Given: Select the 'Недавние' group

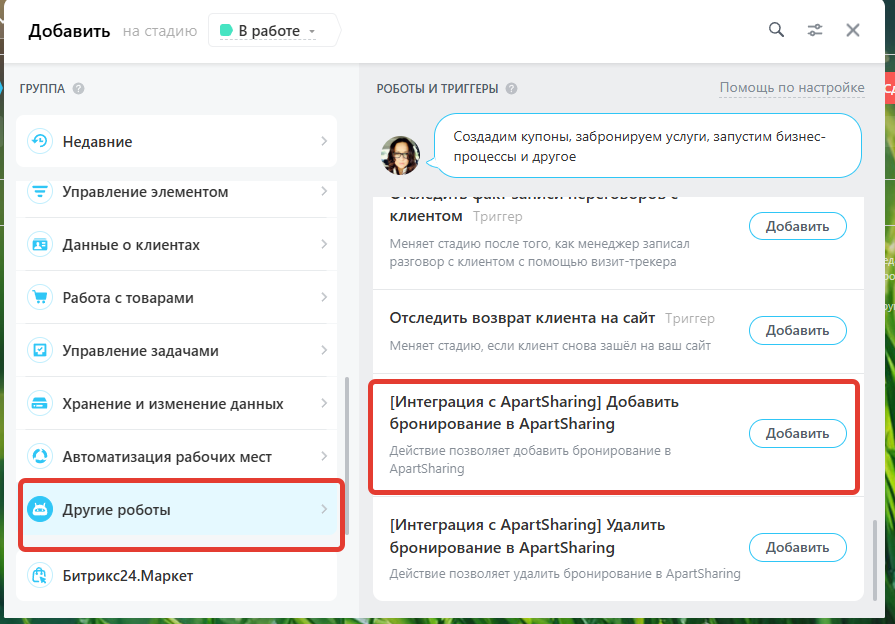Looking at the screenshot, I should (176, 142).
